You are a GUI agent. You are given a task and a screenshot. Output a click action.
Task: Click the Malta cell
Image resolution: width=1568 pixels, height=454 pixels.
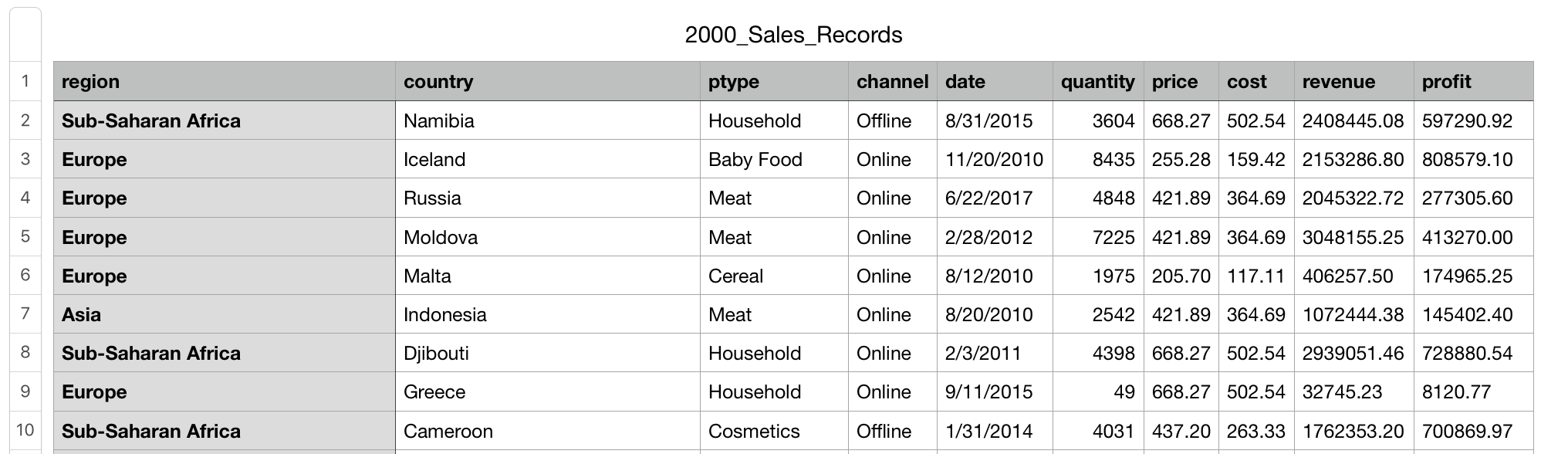[x=547, y=276]
